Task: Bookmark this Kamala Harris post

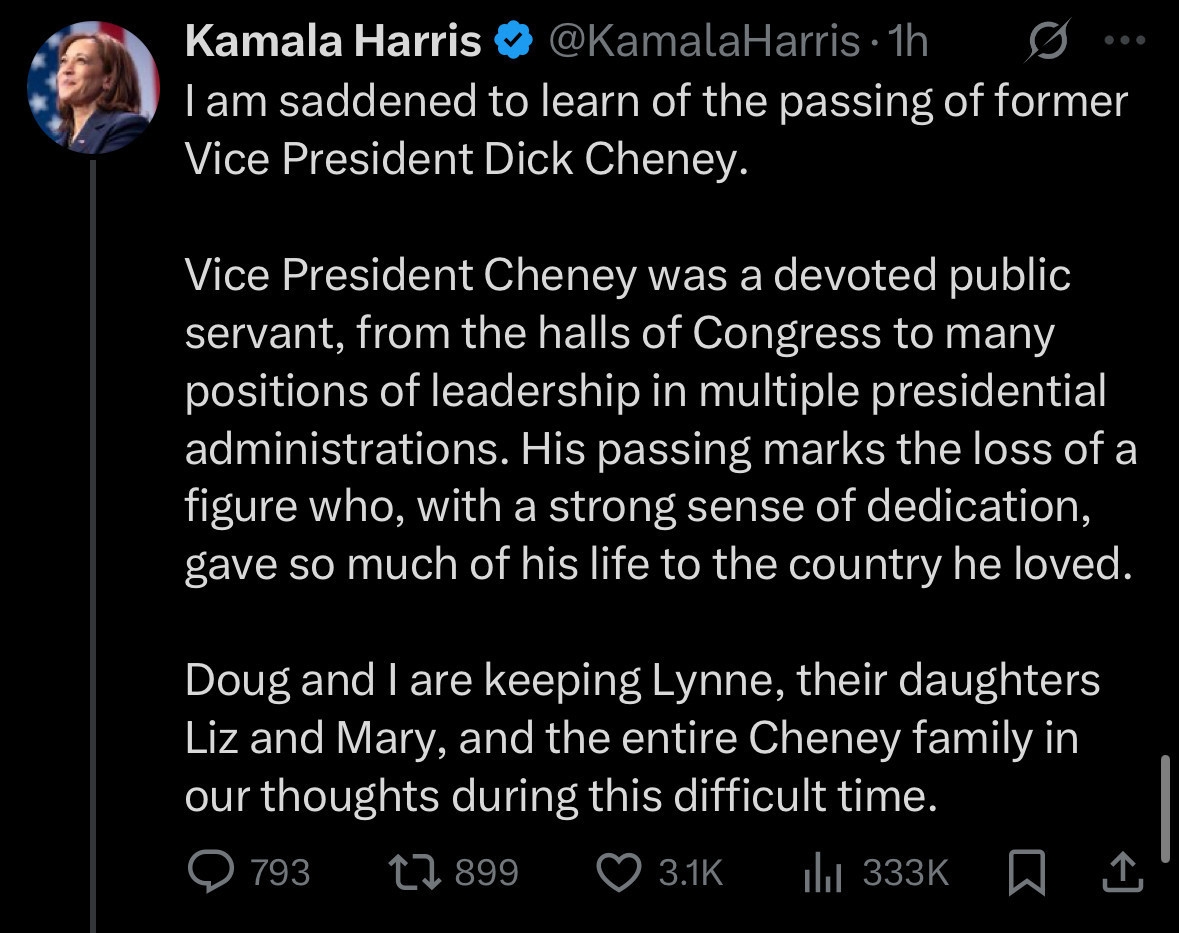Action: pos(1026,874)
